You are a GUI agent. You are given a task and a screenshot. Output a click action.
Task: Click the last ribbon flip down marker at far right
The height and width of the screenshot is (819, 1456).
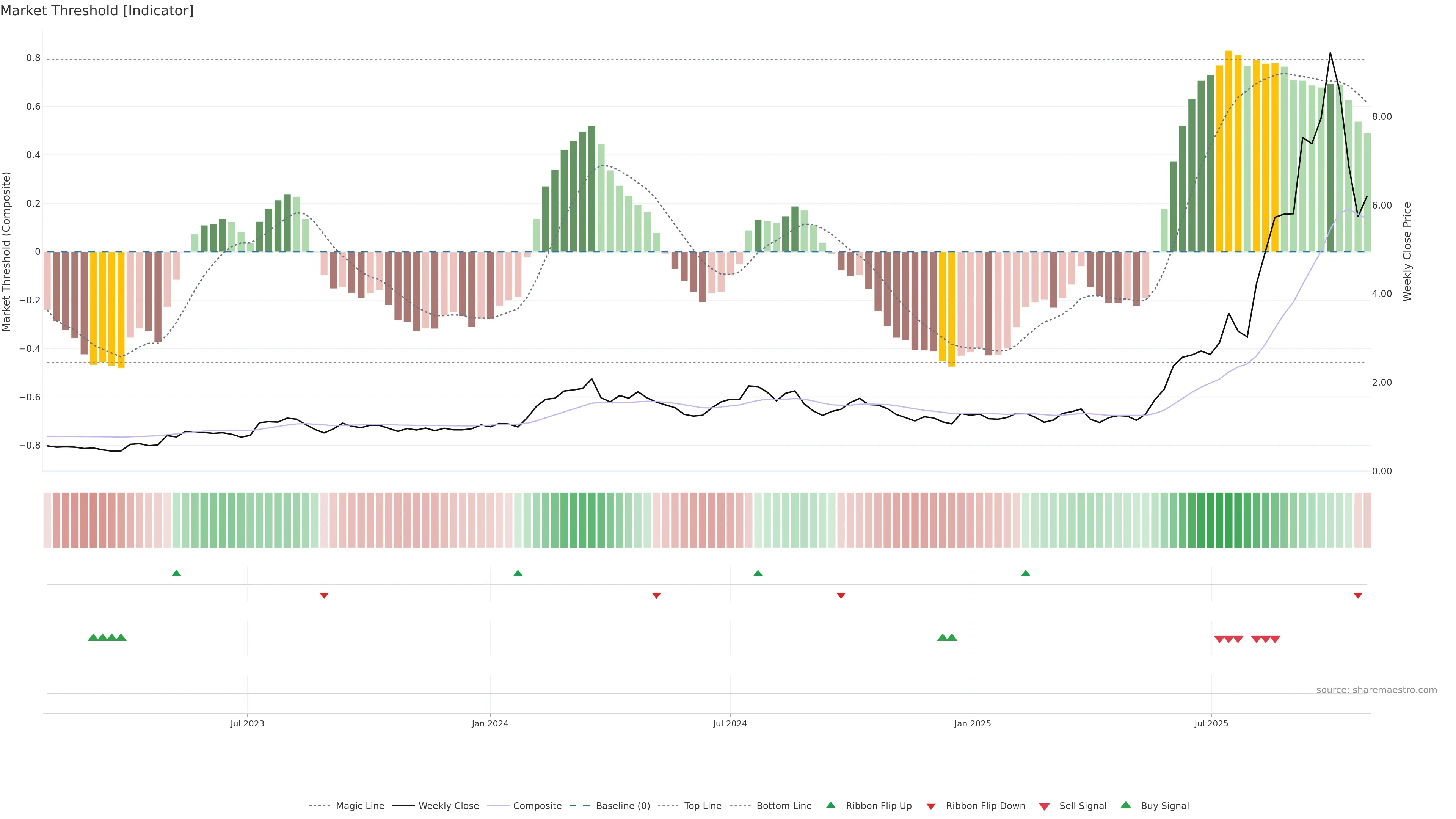click(1358, 595)
